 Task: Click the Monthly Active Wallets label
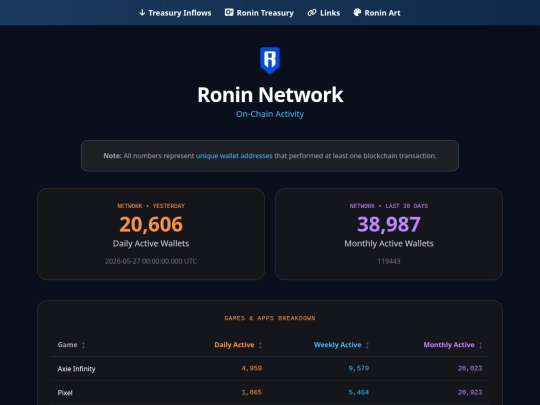(x=389, y=243)
